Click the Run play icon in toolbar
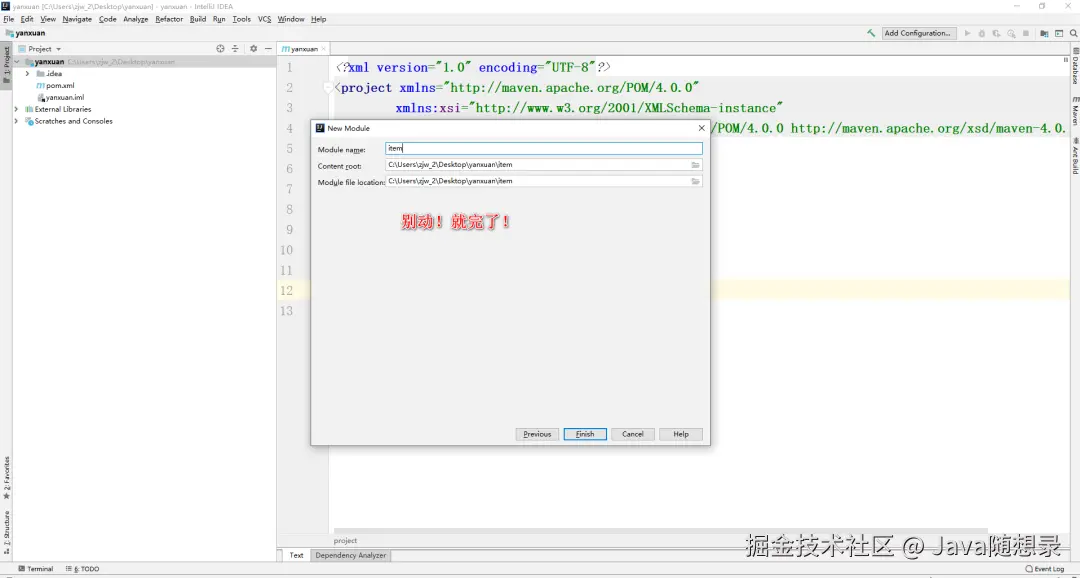Image resolution: width=1080 pixels, height=578 pixels. [968, 33]
